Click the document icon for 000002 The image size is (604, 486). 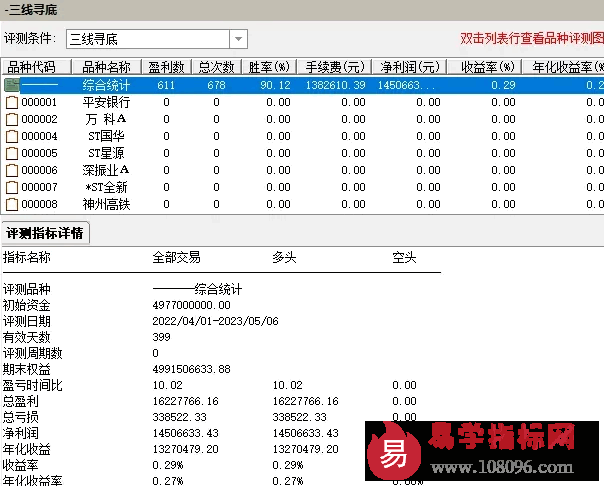12,119
